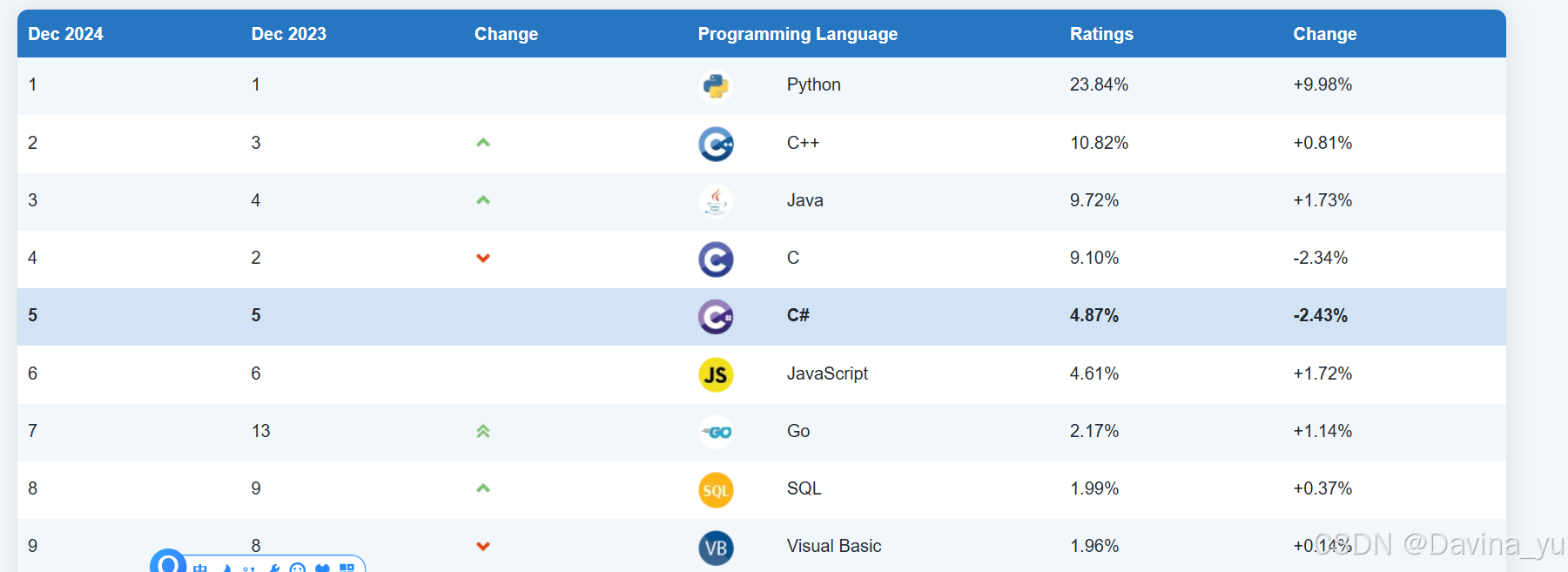Image resolution: width=1568 pixels, height=572 pixels.
Task: Click the Dec 2023 rank 9 in SQL row
Action: (x=256, y=488)
